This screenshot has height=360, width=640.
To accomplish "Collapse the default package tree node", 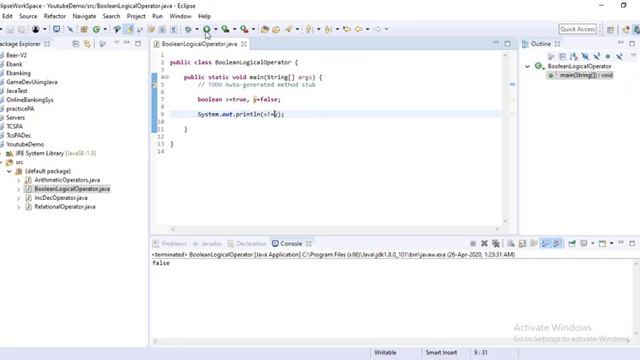I will [9, 171].
